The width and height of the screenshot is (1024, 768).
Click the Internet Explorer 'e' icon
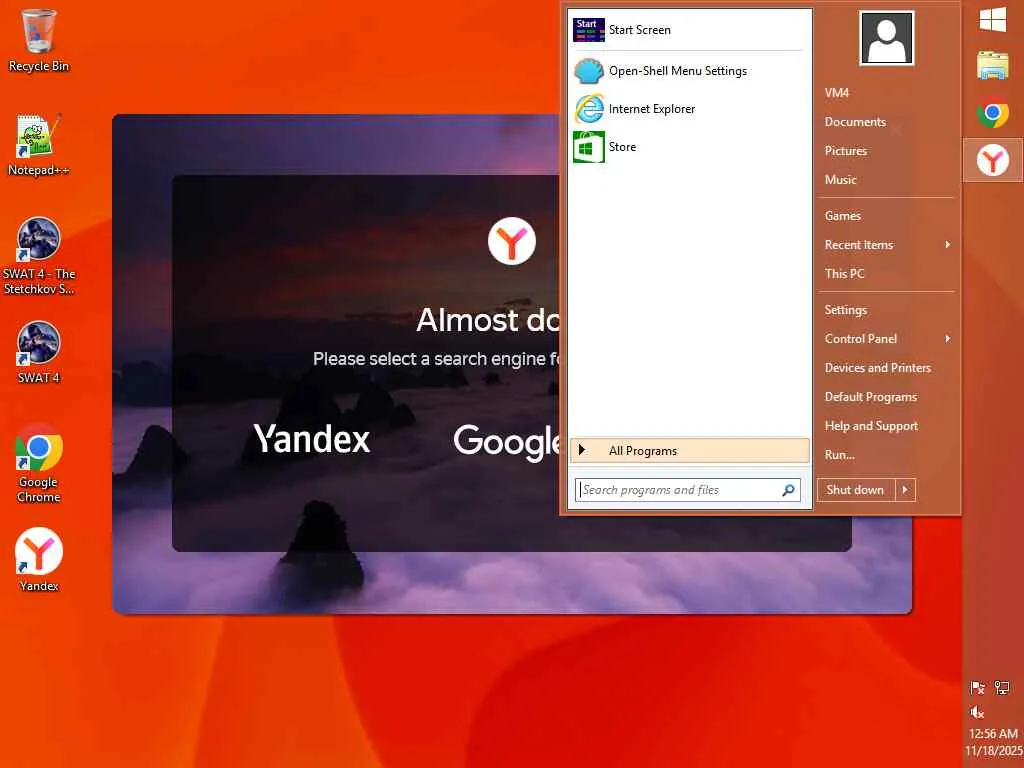(x=588, y=108)
